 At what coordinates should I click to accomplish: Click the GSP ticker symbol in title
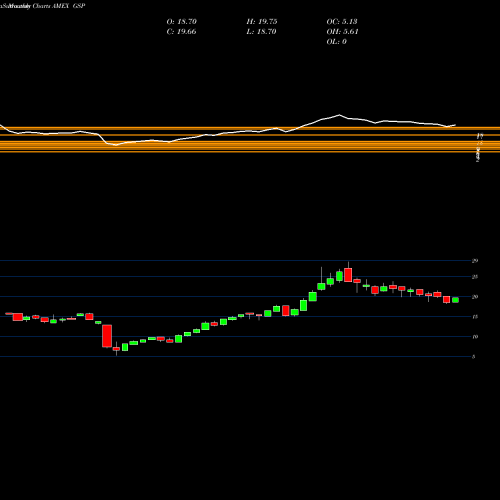click(x=79, y=6)
